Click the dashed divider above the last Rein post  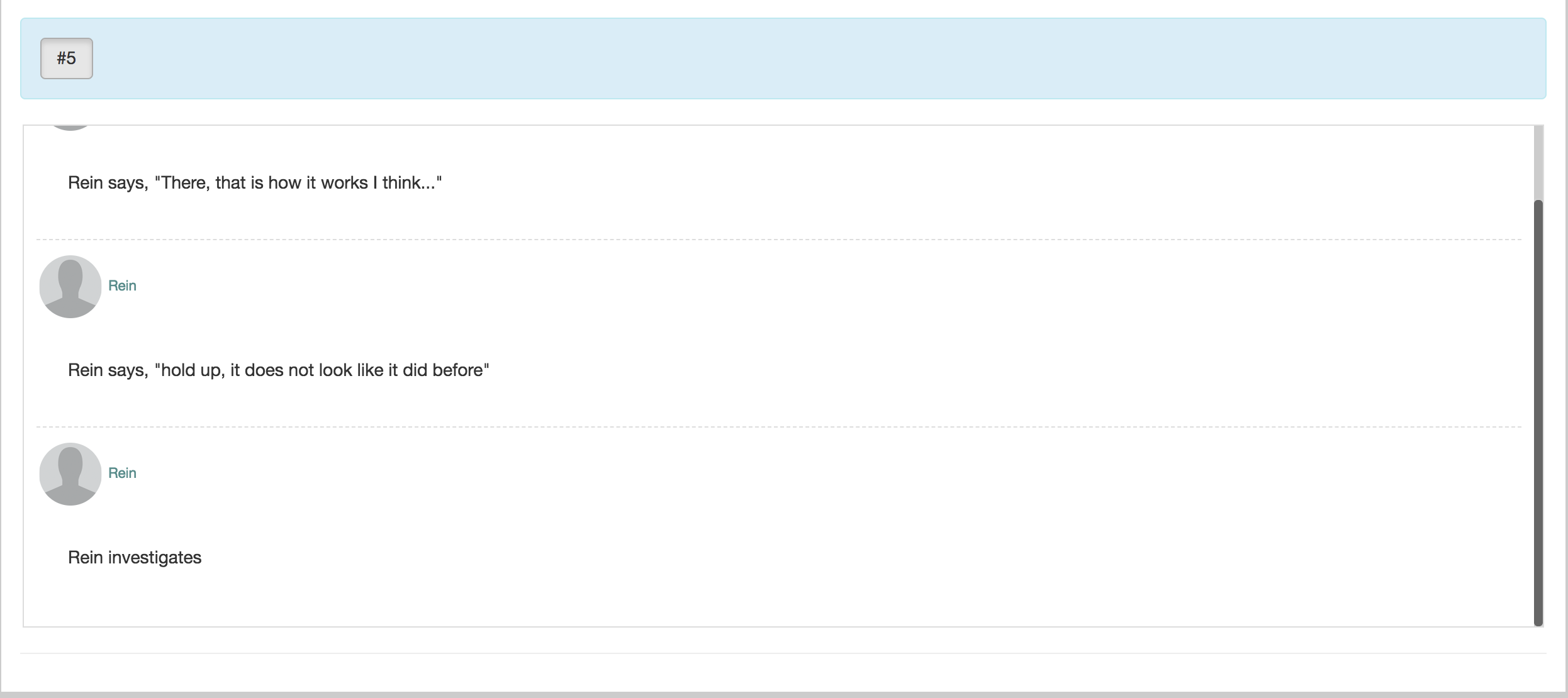[778, 427]
